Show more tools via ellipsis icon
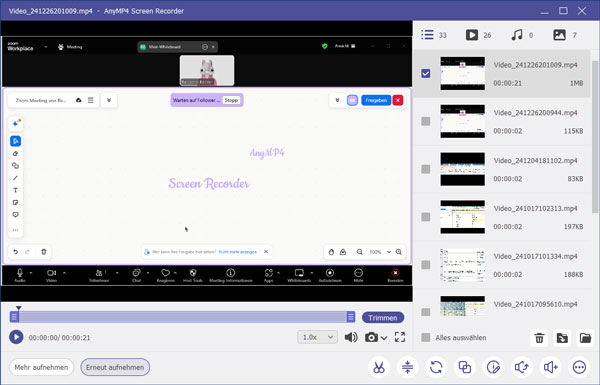600x385 pixels. tap(579, 367)
